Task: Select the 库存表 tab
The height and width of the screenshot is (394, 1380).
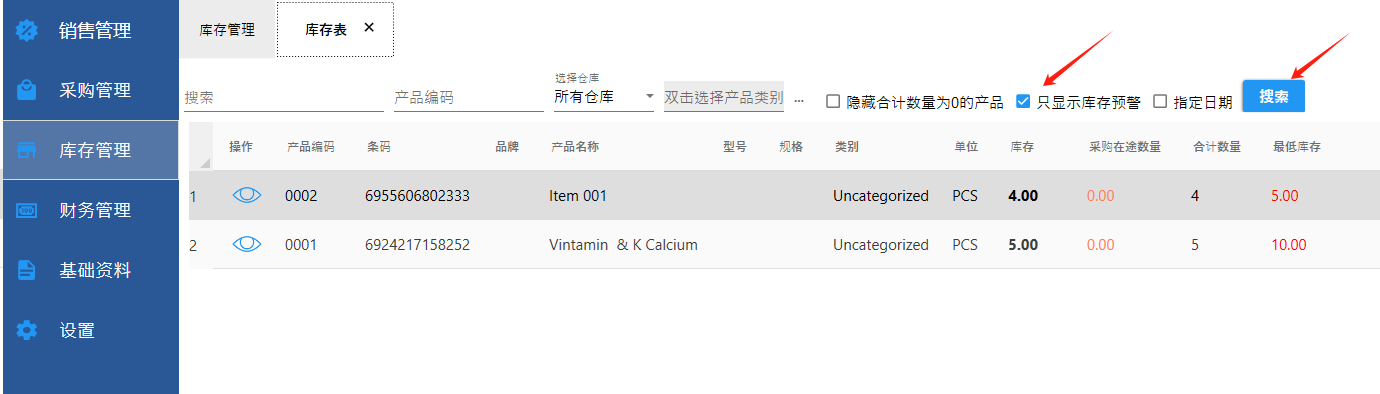Action: tap(326, 30)
